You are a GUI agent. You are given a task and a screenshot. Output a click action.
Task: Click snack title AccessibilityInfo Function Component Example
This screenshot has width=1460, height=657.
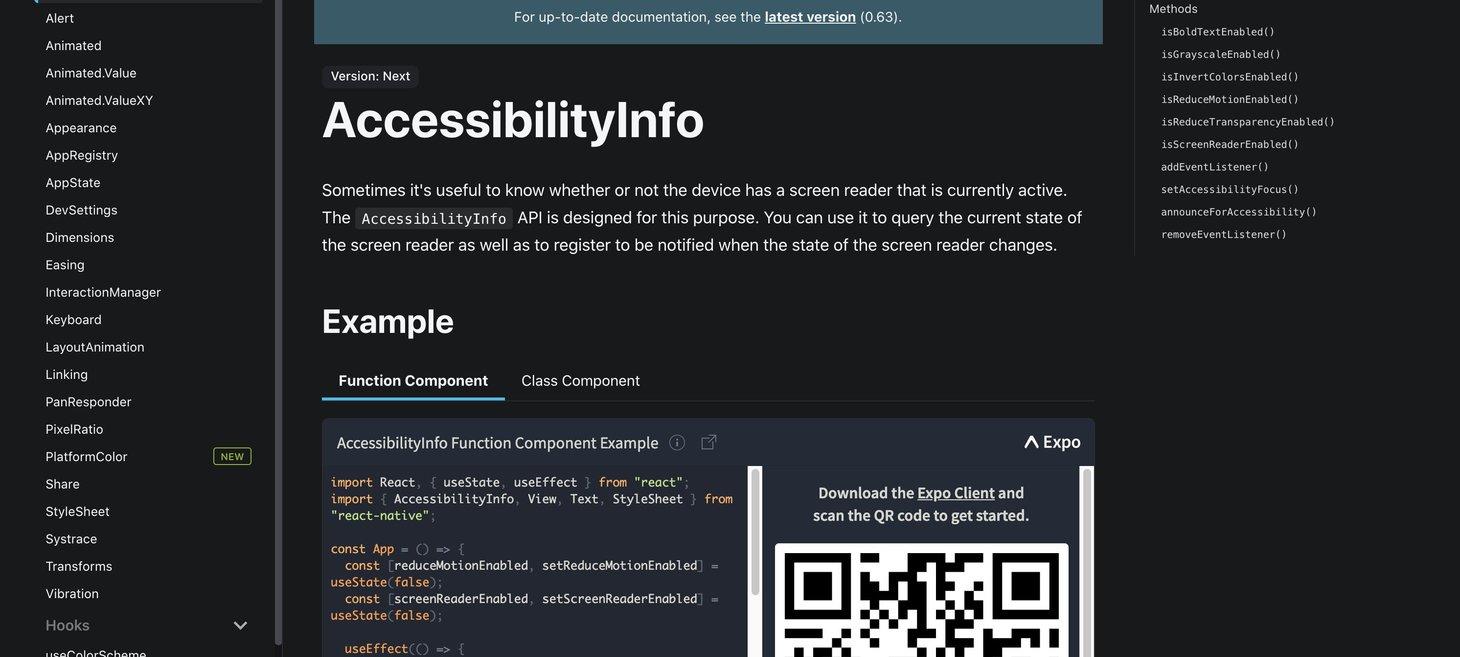click(497, 442)
